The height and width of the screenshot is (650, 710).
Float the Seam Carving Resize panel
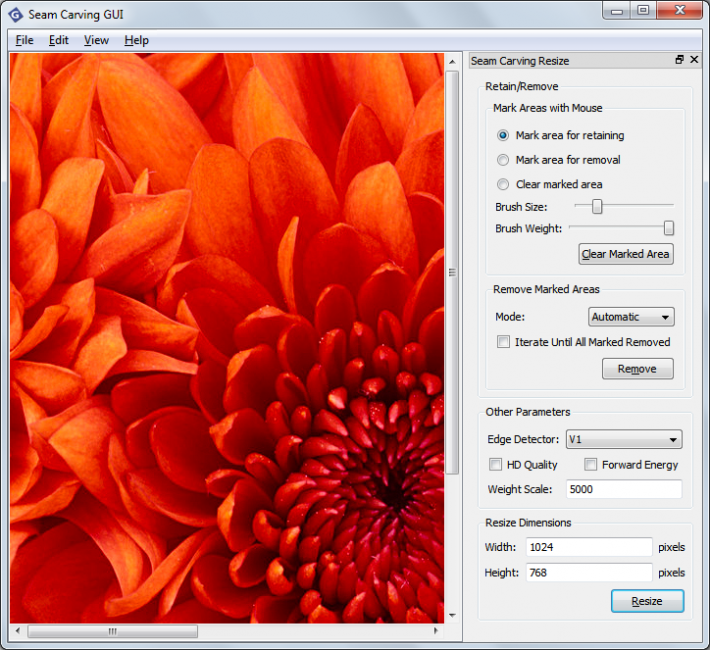coord(679,60)
